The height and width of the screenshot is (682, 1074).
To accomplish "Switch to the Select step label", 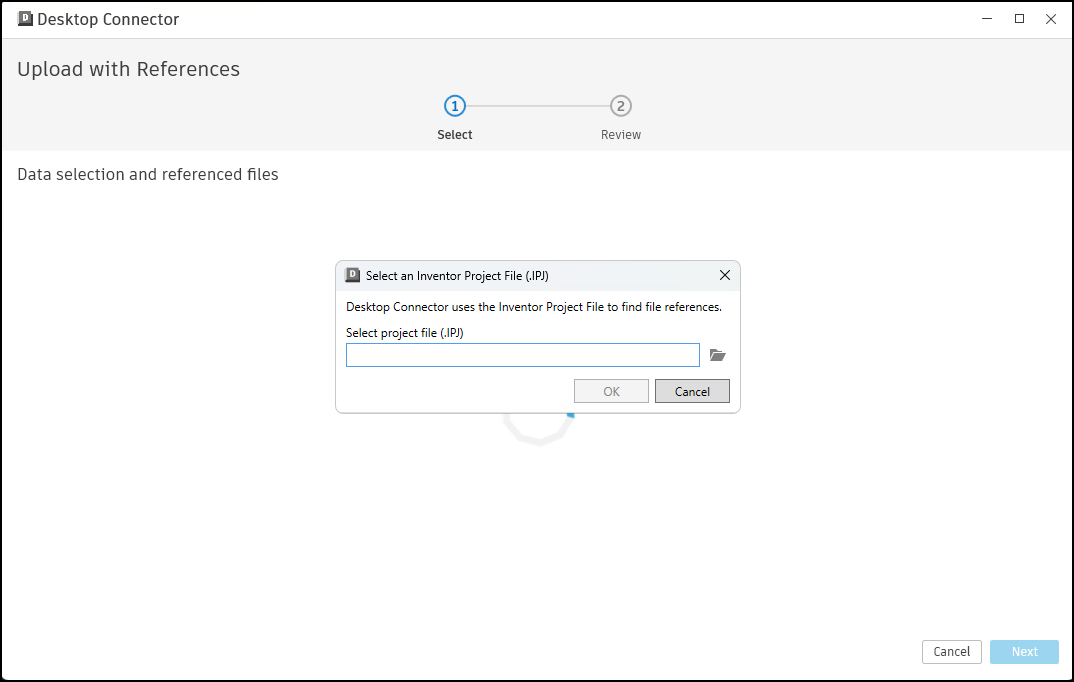I will pos(455,135).
